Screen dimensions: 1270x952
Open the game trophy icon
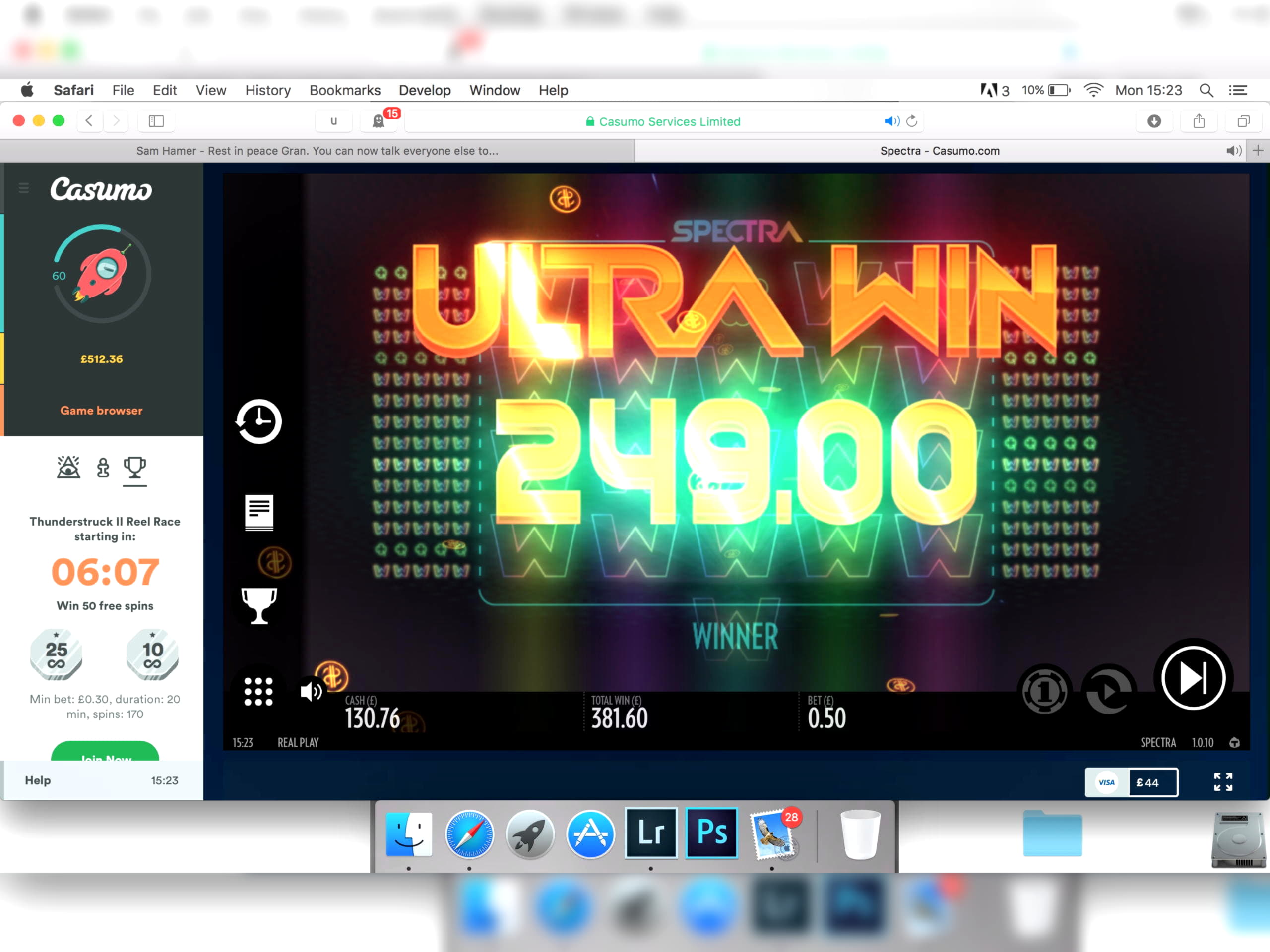tap(259, 605)
